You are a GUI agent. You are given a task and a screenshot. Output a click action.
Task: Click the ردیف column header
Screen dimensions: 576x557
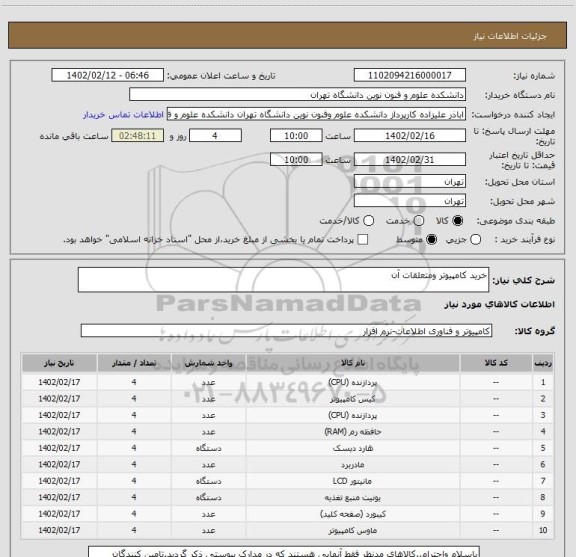tap(543, 363)
